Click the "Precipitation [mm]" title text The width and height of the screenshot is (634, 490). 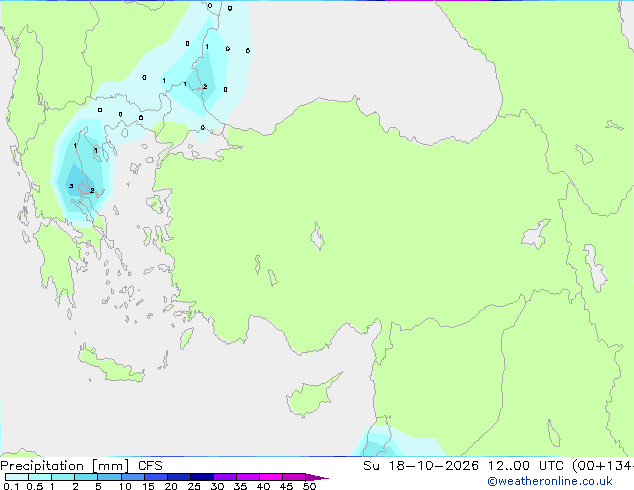click(x=65, y=466)
